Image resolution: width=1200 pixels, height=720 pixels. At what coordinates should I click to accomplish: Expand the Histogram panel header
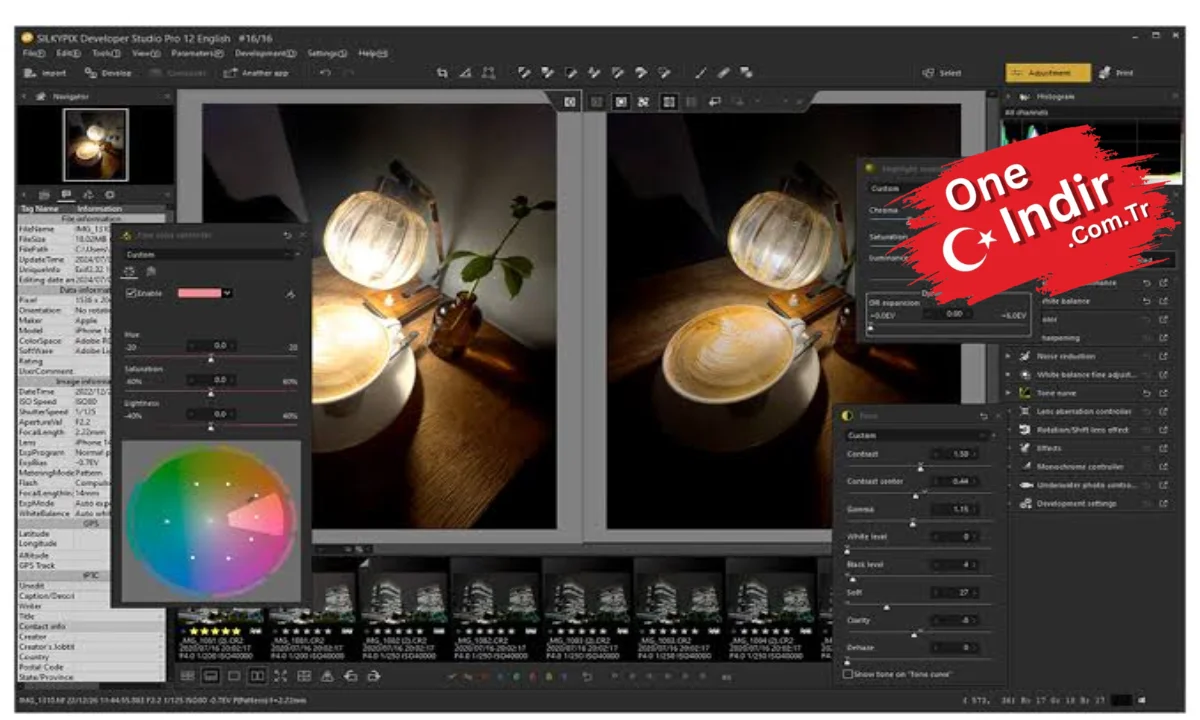click(x=1010, y=96)
